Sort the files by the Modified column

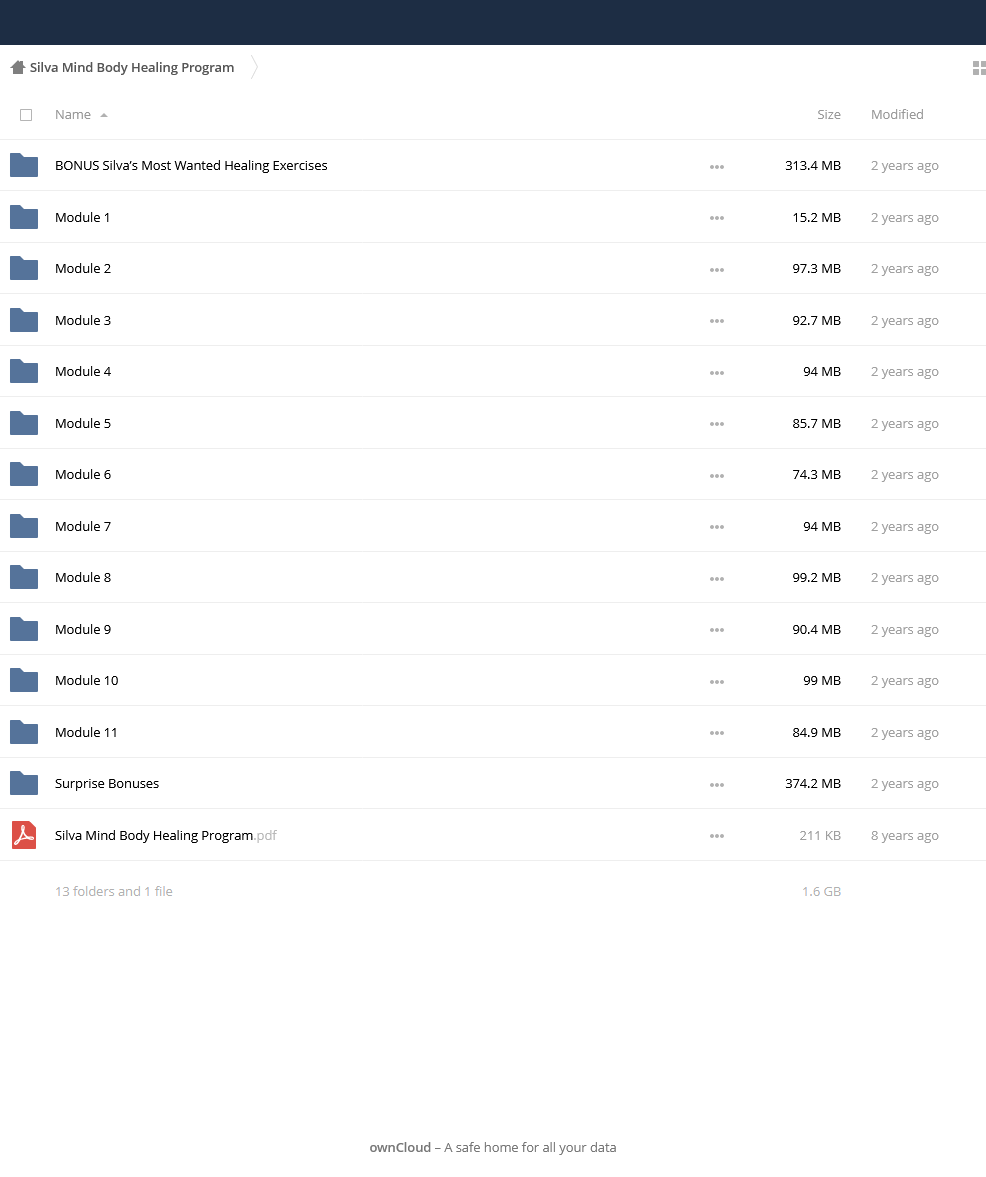coord(897,115)
